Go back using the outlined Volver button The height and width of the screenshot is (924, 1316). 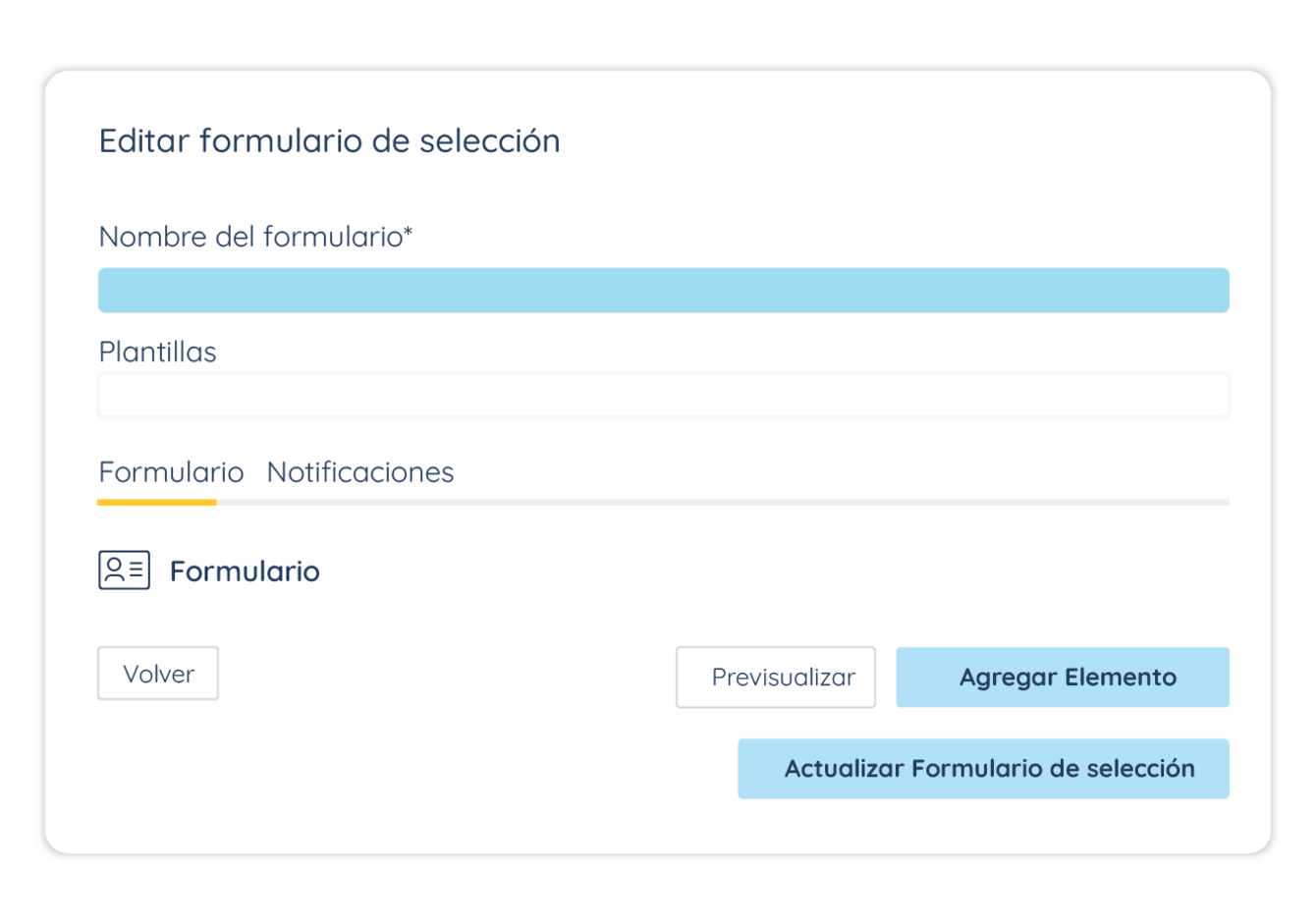[158, 674]
